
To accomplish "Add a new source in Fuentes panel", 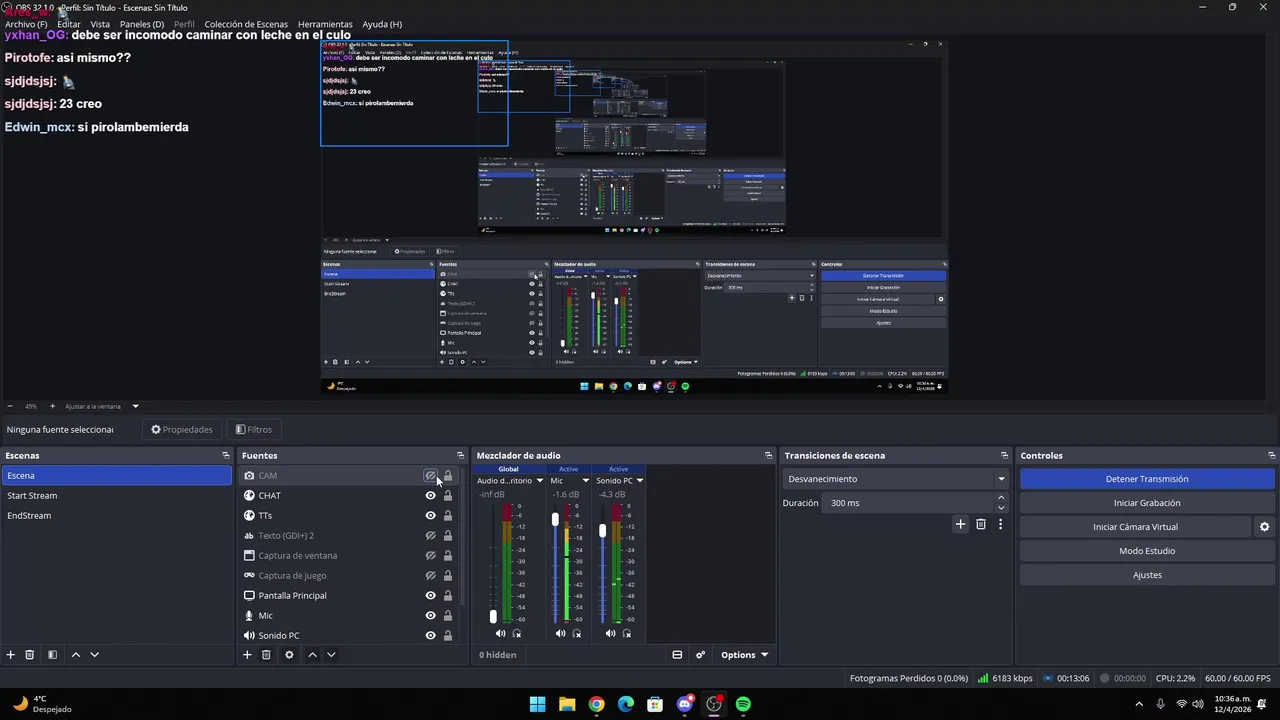I will pyautogui.click(x=247, y=655).
